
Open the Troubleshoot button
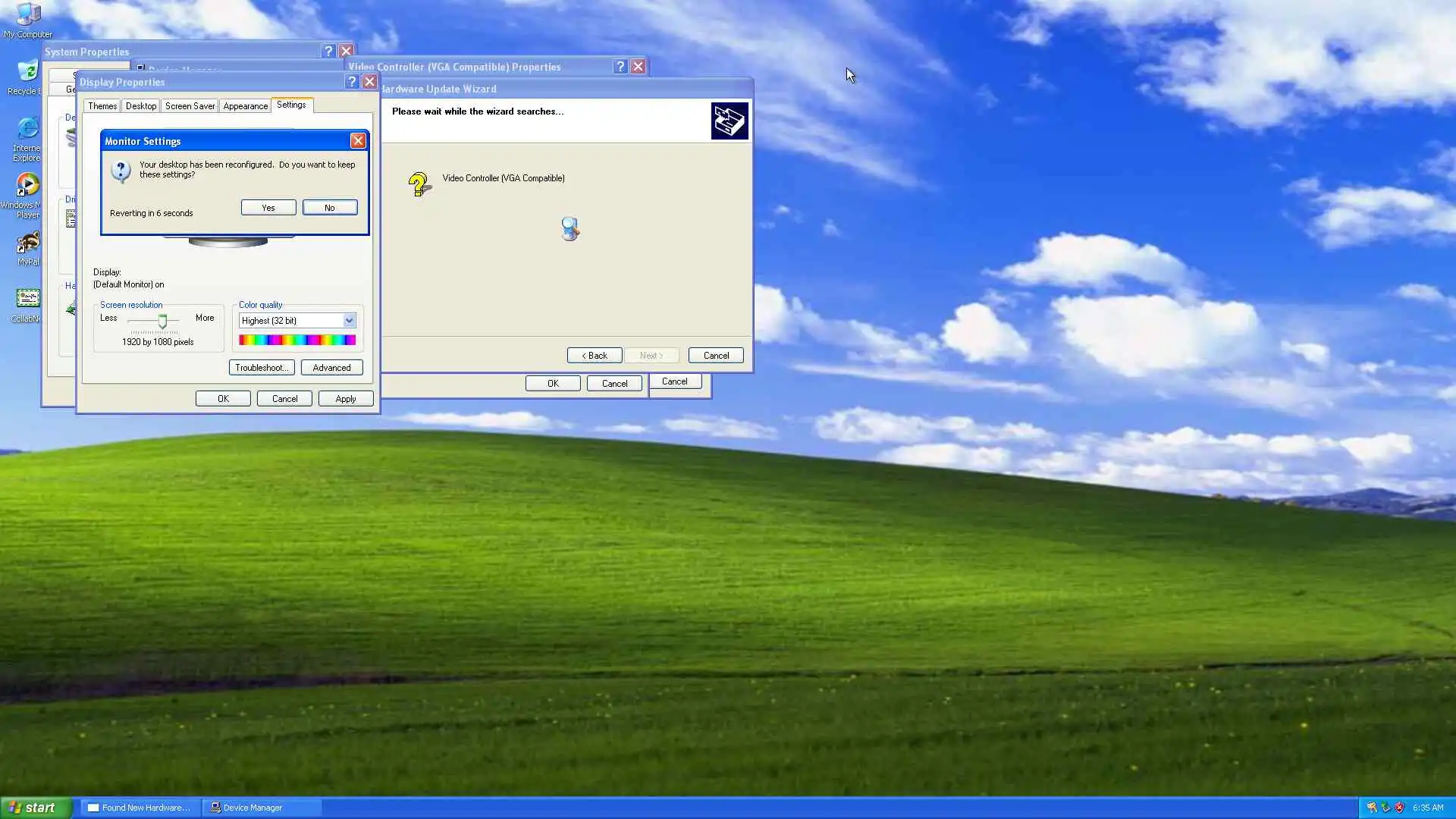coord(262,368)
